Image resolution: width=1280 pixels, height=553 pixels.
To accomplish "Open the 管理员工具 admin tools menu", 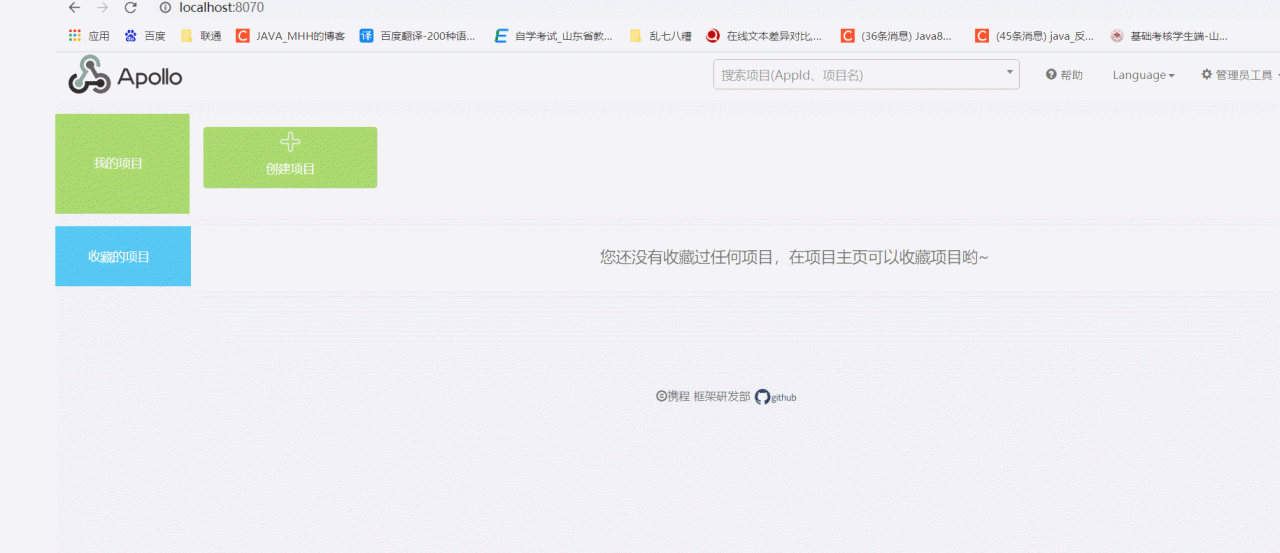I will [1238, 75].
